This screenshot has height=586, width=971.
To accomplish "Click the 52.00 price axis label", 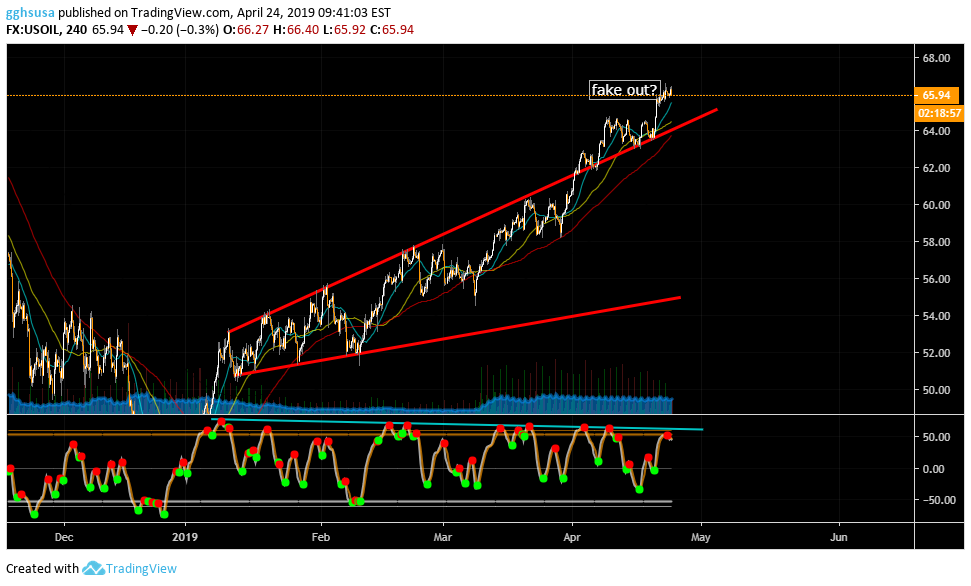I will (x=936, y=353).
